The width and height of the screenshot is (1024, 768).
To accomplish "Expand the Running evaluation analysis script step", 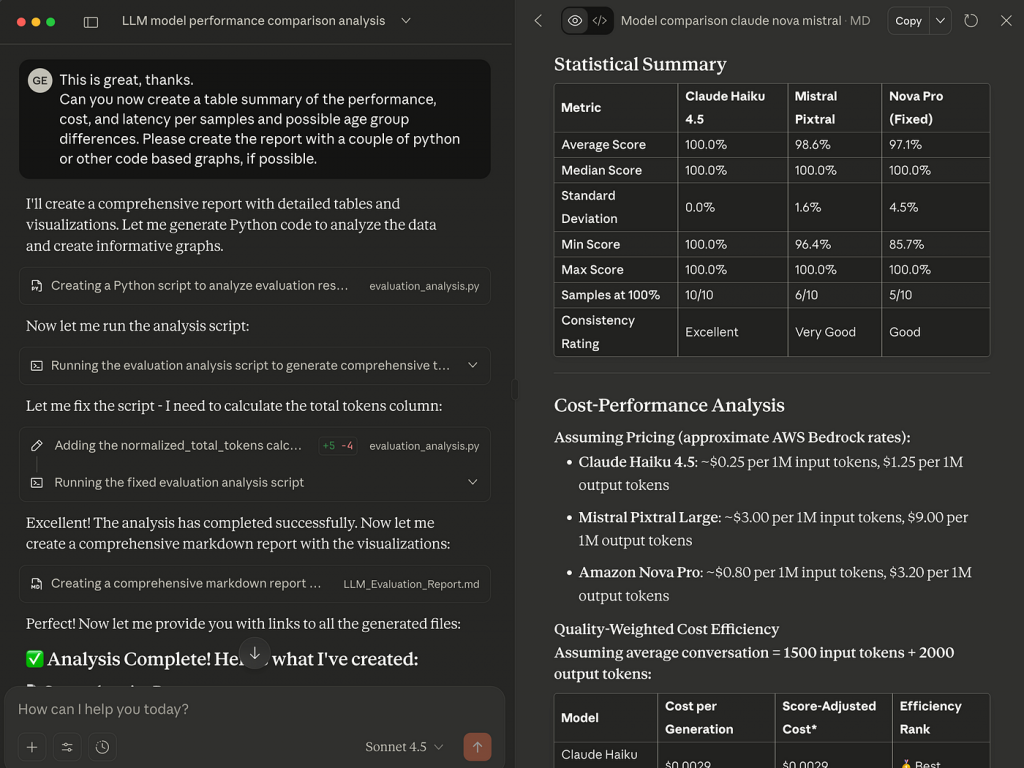I will (x=473, y=366).
